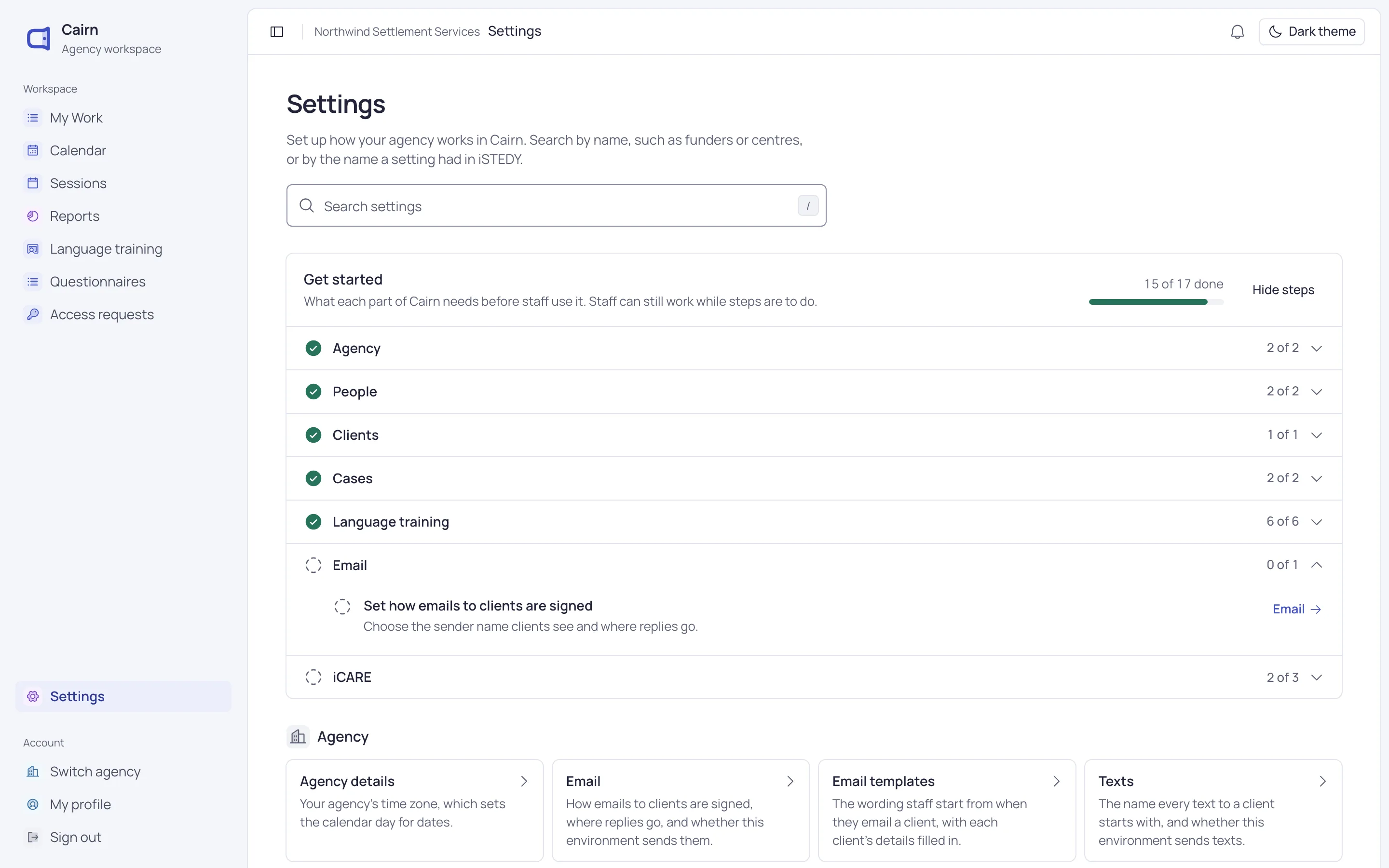Screen dimensions: 1389x868
Task: Click the Language training sidebar icon
Action: point(33,248)
